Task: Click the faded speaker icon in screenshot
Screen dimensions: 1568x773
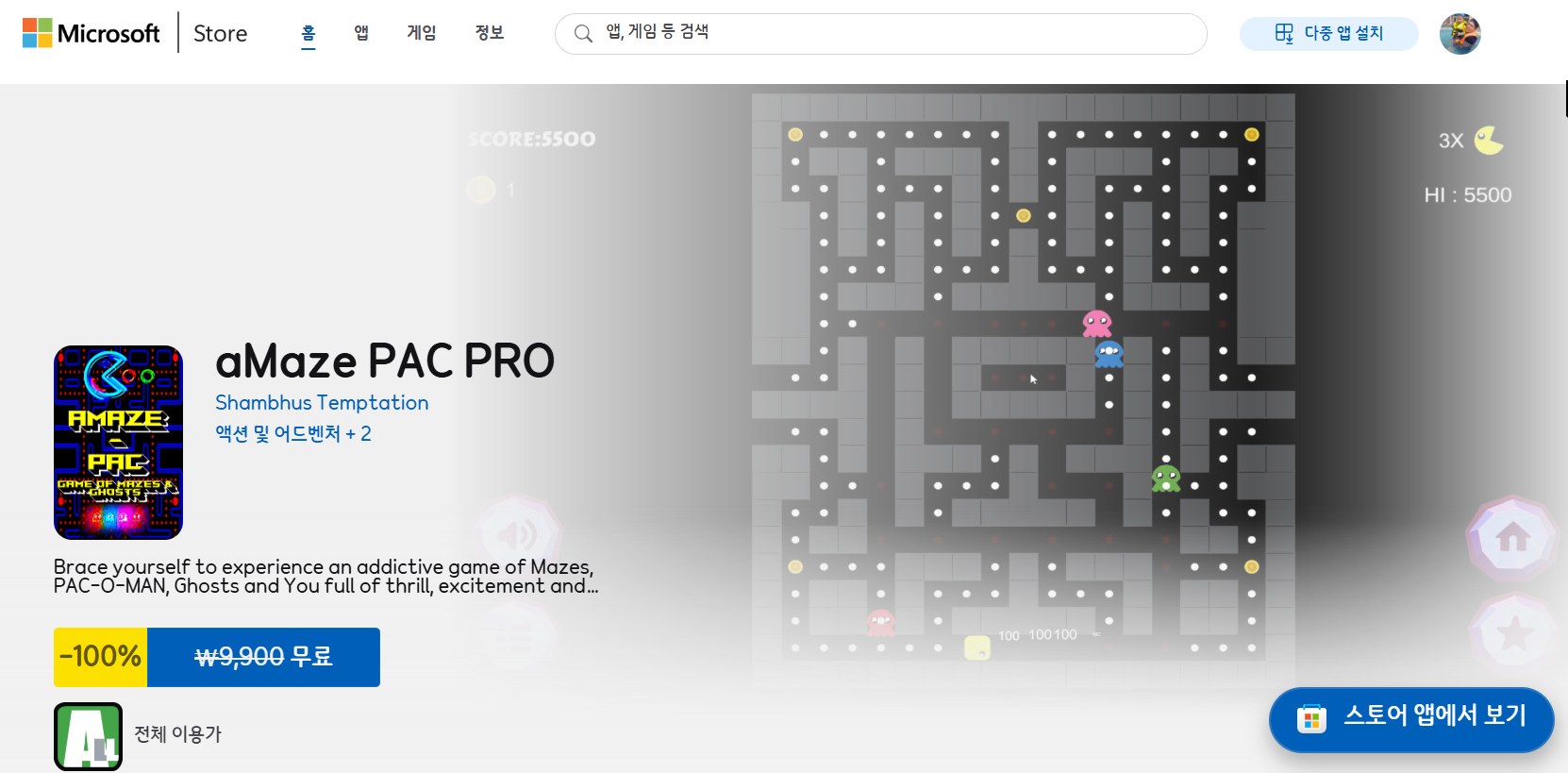Action: tap(516, 534)
